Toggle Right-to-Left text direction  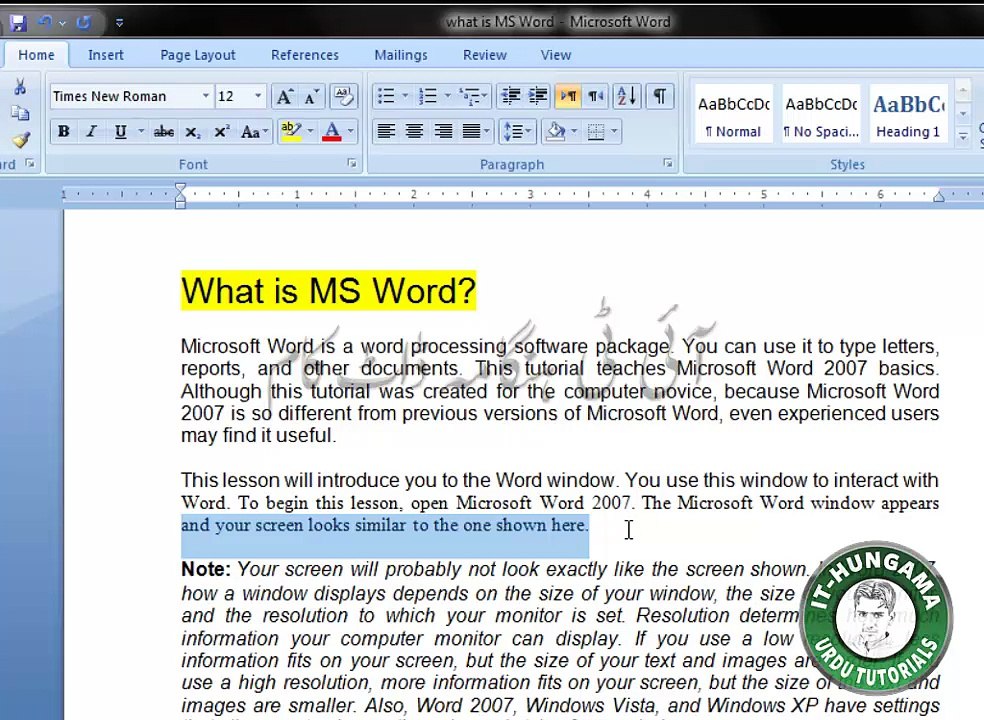pyautogui.click(x=596, y=96)
